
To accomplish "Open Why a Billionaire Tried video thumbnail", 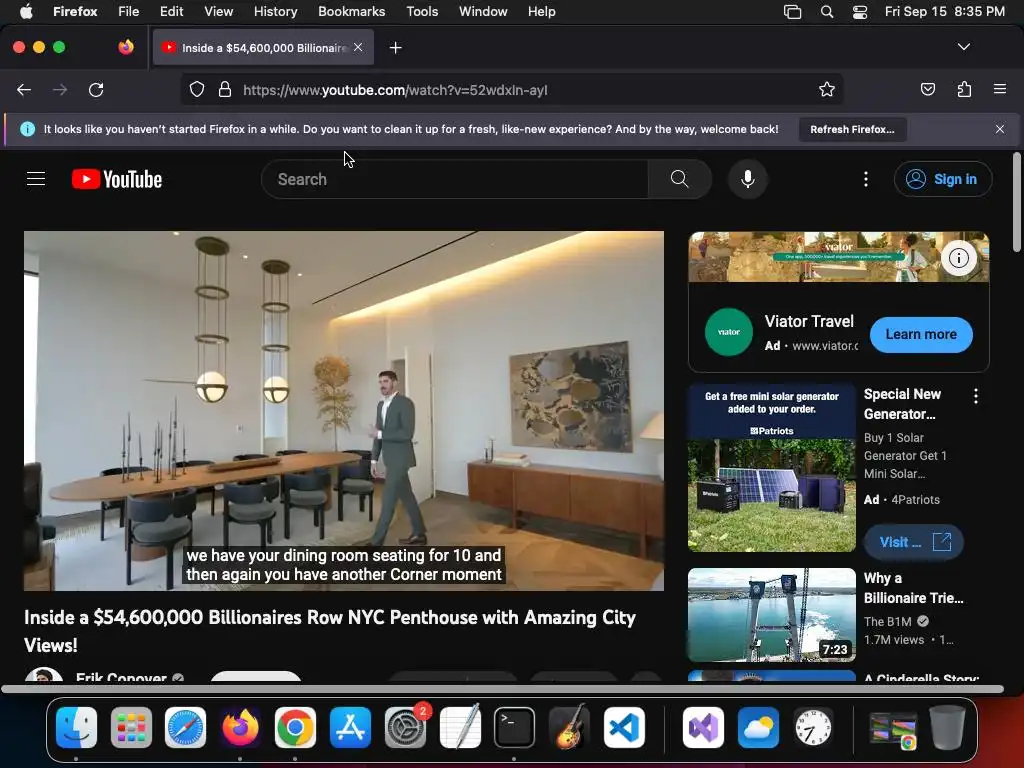I will click(x=772, y=615).
